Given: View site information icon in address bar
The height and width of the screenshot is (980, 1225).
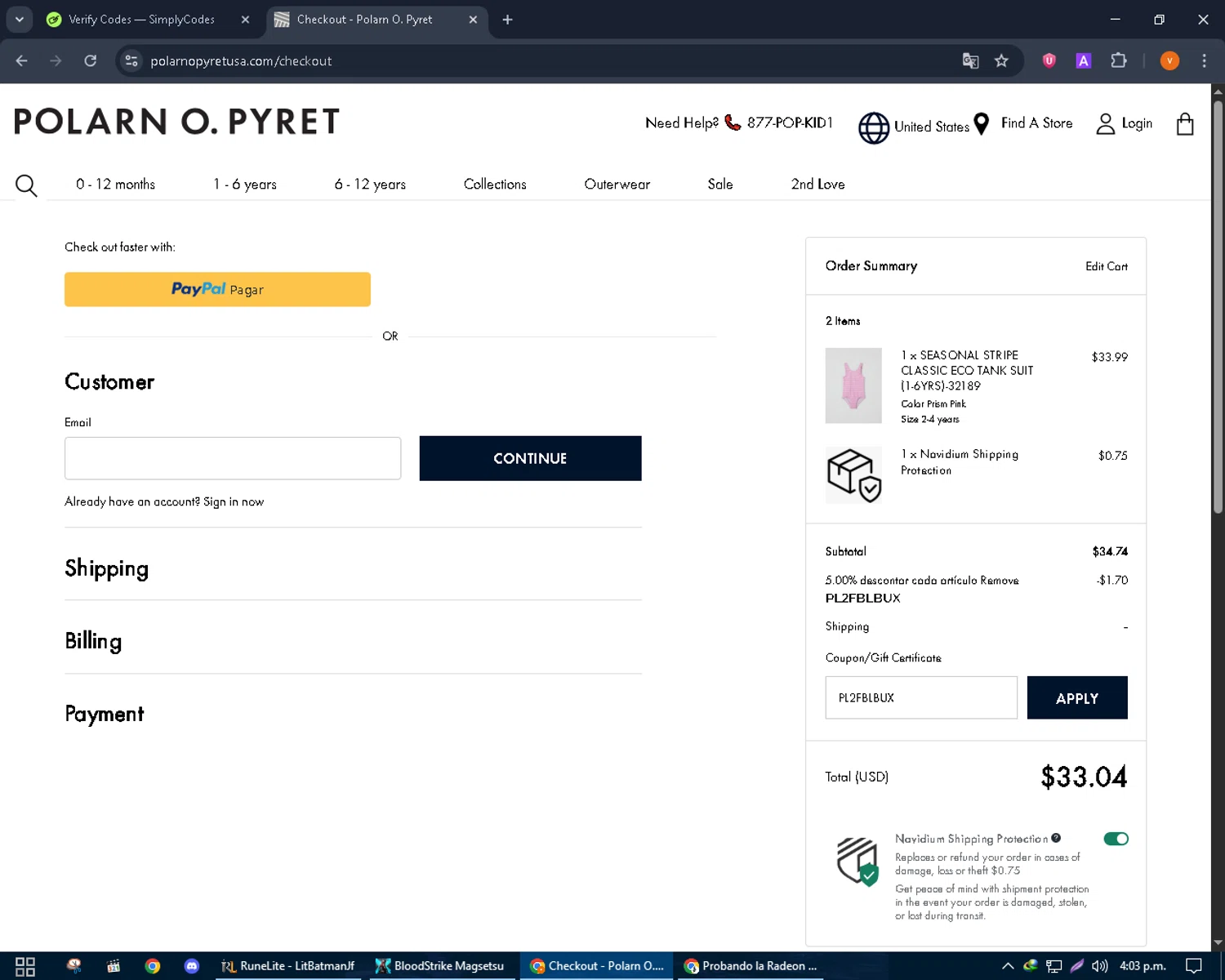Looking at the screenshot, I should pos(131,60).
